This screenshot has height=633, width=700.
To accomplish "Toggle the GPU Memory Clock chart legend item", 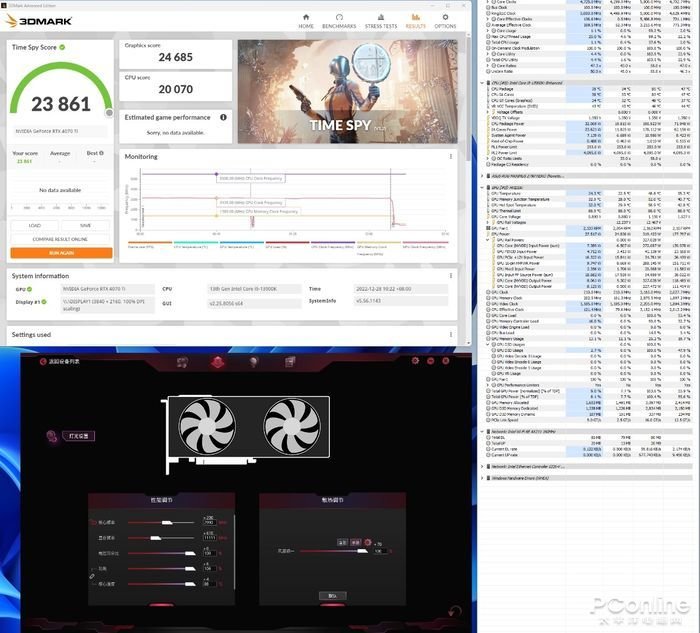I will [379, 246].
